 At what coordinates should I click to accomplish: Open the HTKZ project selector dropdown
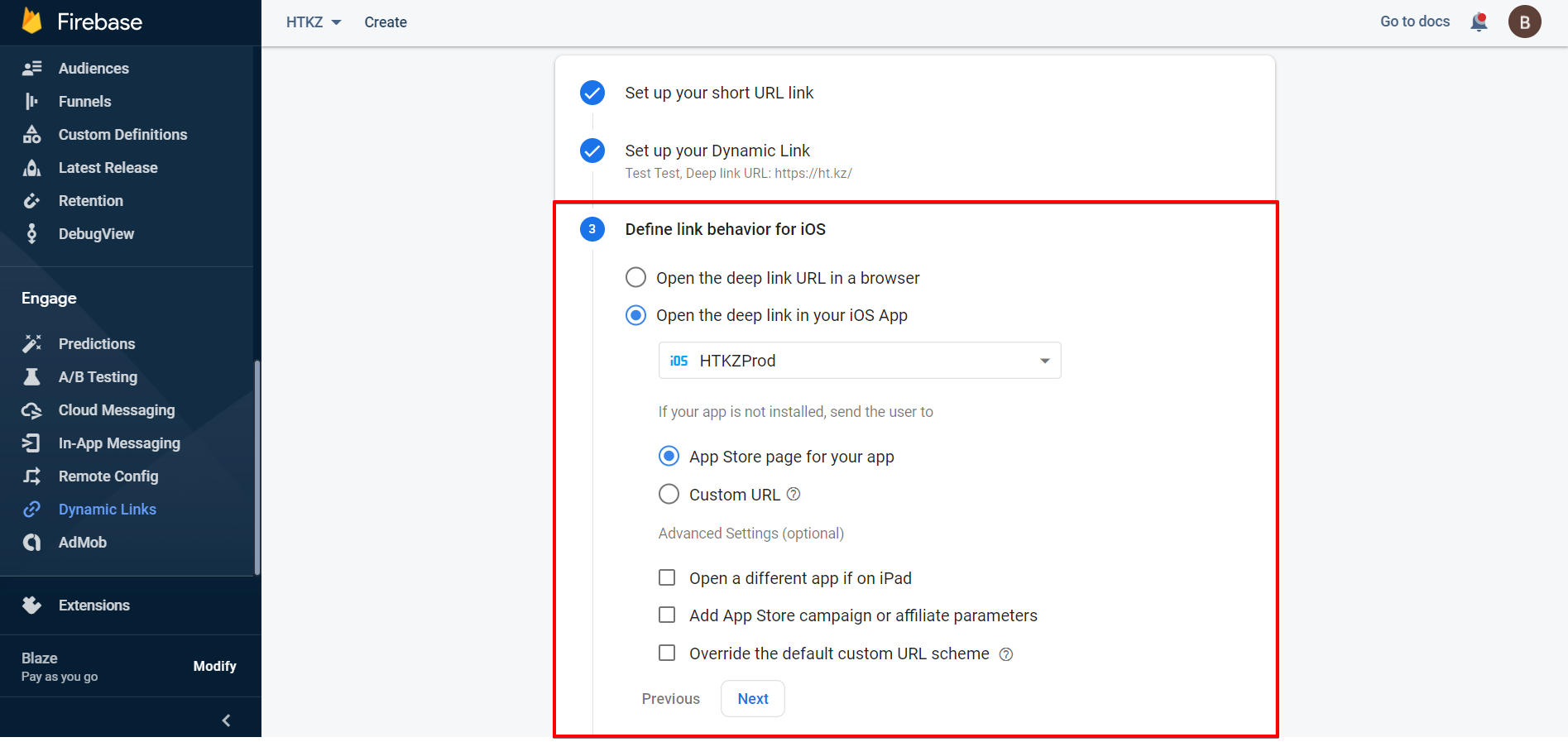[x=314, y=22]
